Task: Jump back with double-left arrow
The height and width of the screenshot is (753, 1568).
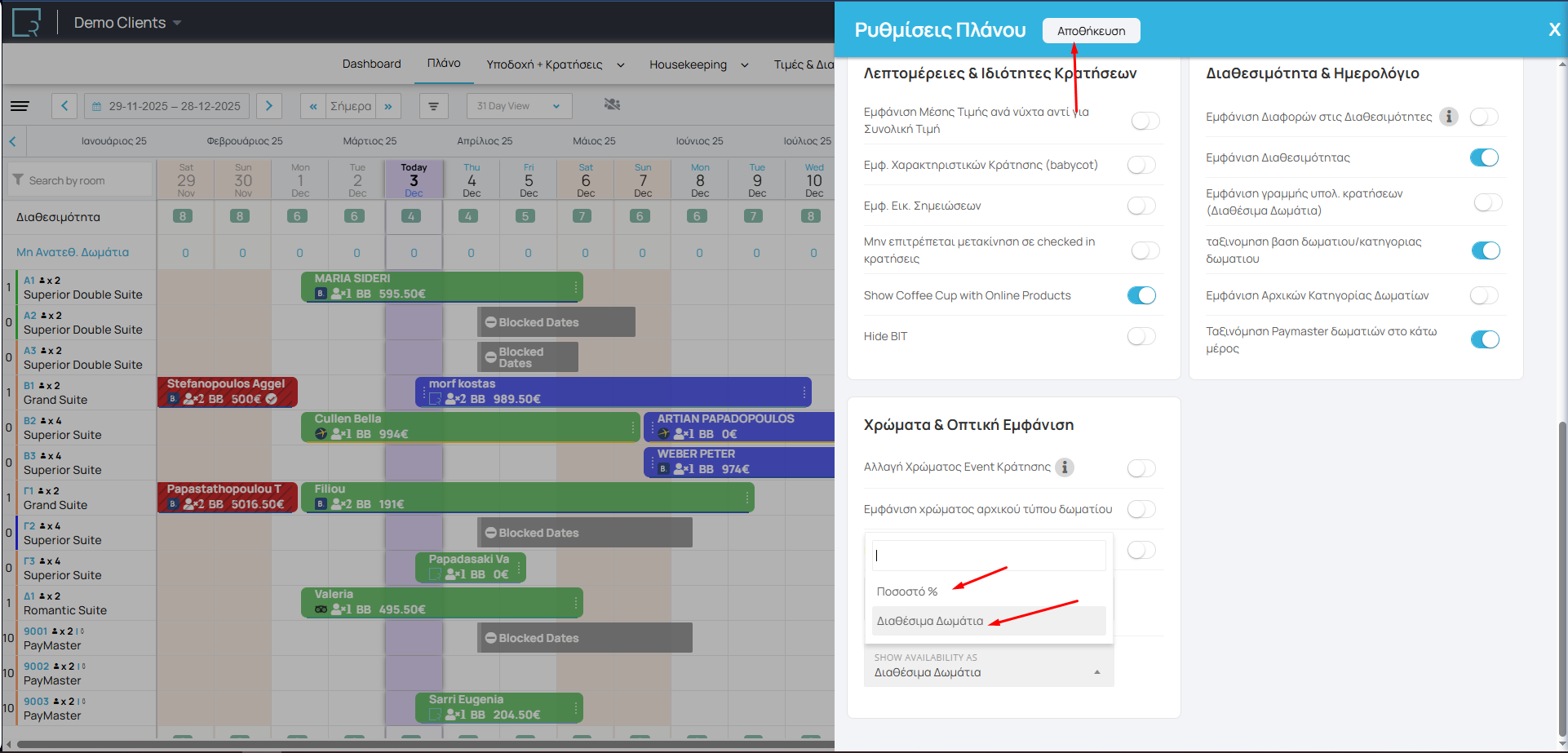Action: click(x=312, y=106)
